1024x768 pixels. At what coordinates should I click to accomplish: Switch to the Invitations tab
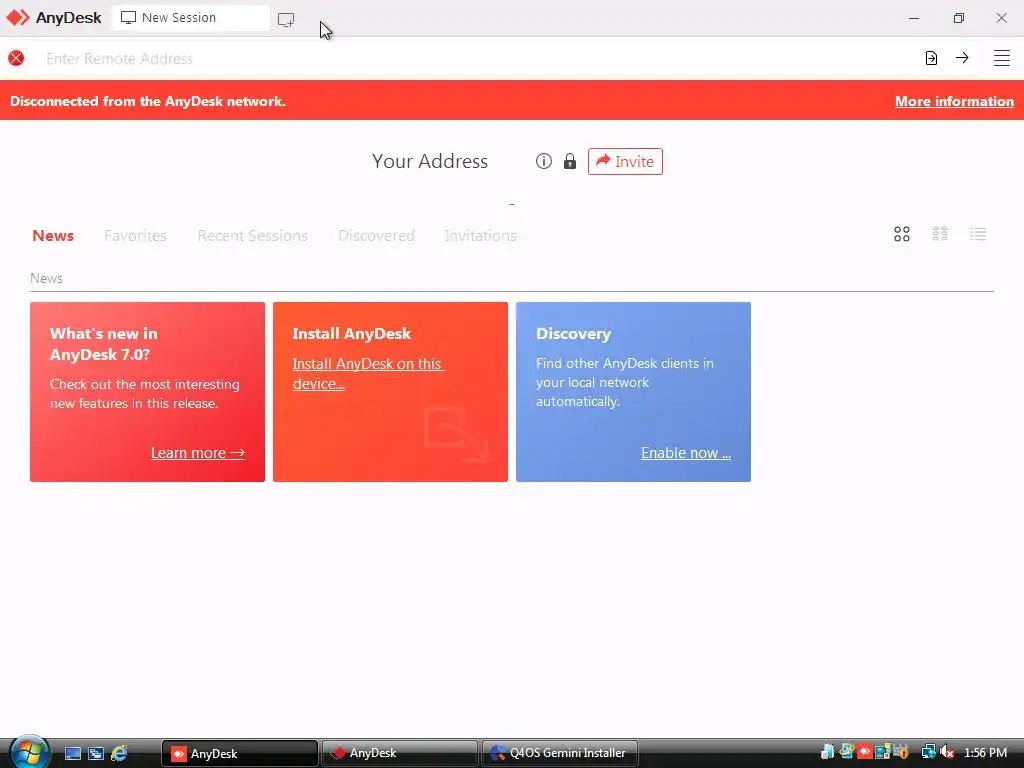pos(480,236)
